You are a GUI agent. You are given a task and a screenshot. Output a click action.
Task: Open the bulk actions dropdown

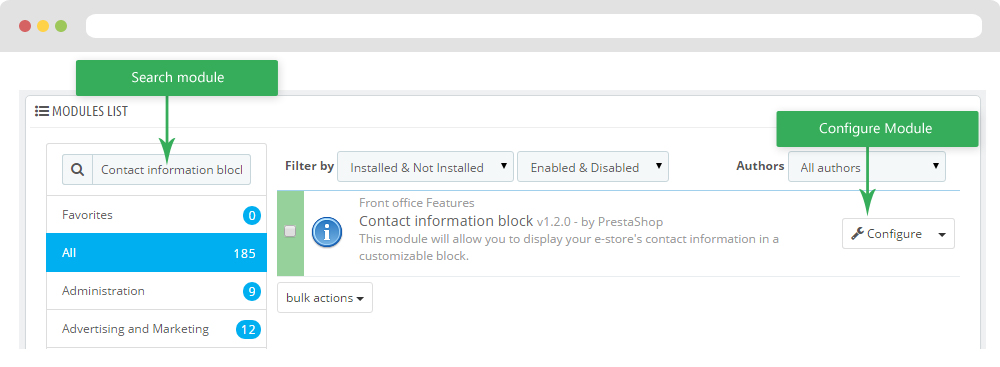click(x=325, y=298)
